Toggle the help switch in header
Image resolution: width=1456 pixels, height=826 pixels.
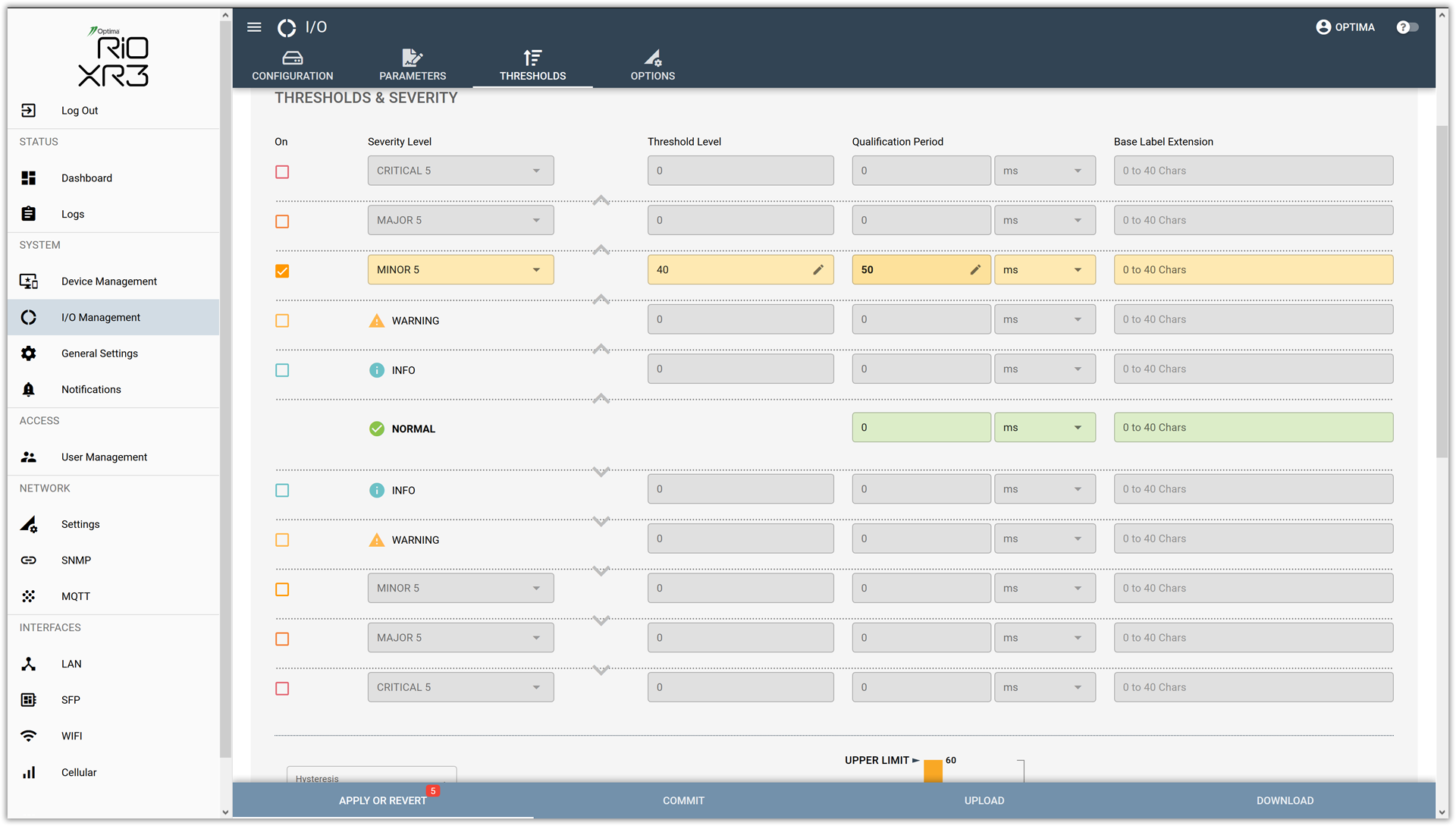click(1407, 27)
